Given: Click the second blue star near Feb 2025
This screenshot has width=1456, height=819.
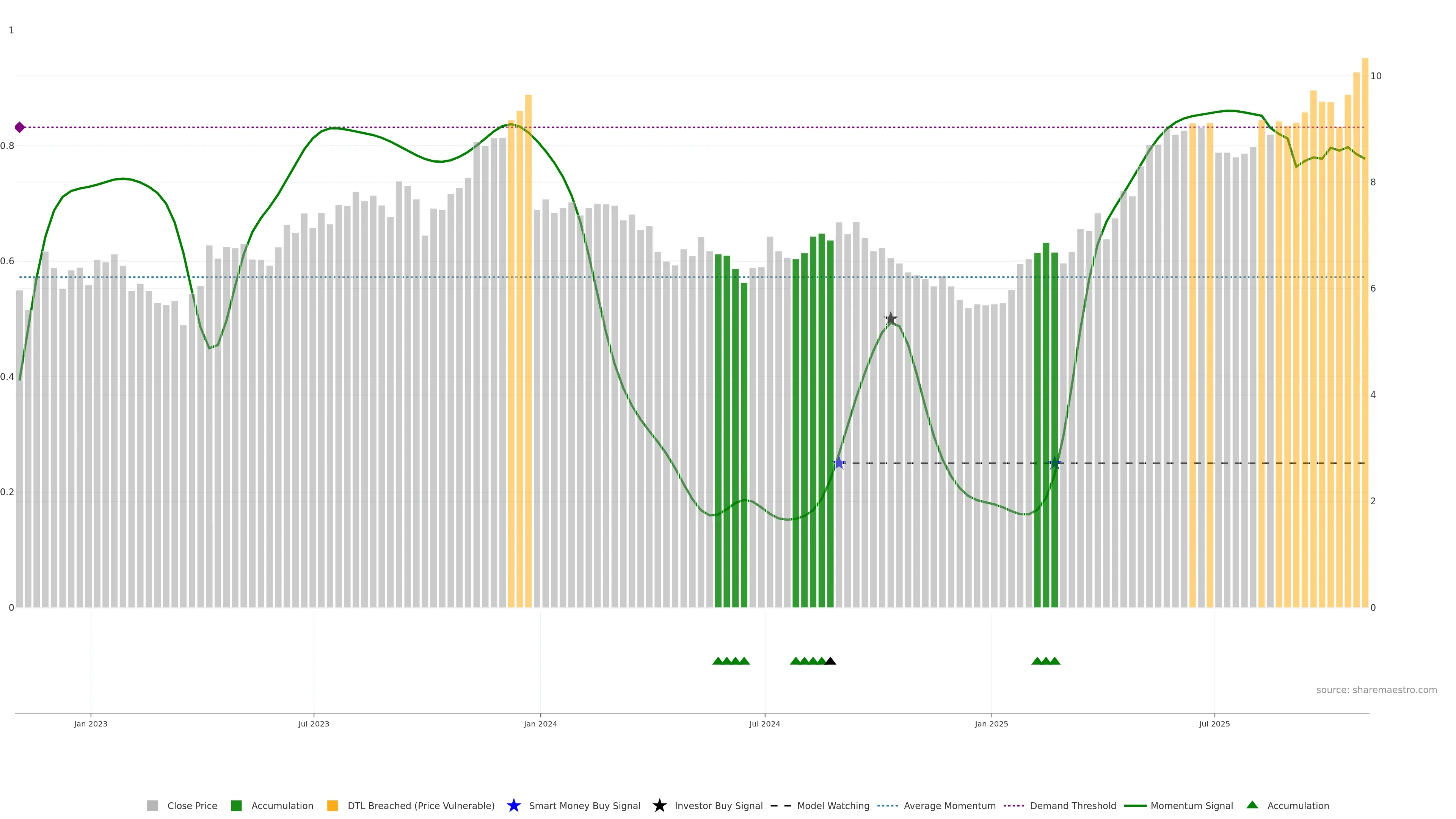Looking at the screenshot, I should [1054, 463].
